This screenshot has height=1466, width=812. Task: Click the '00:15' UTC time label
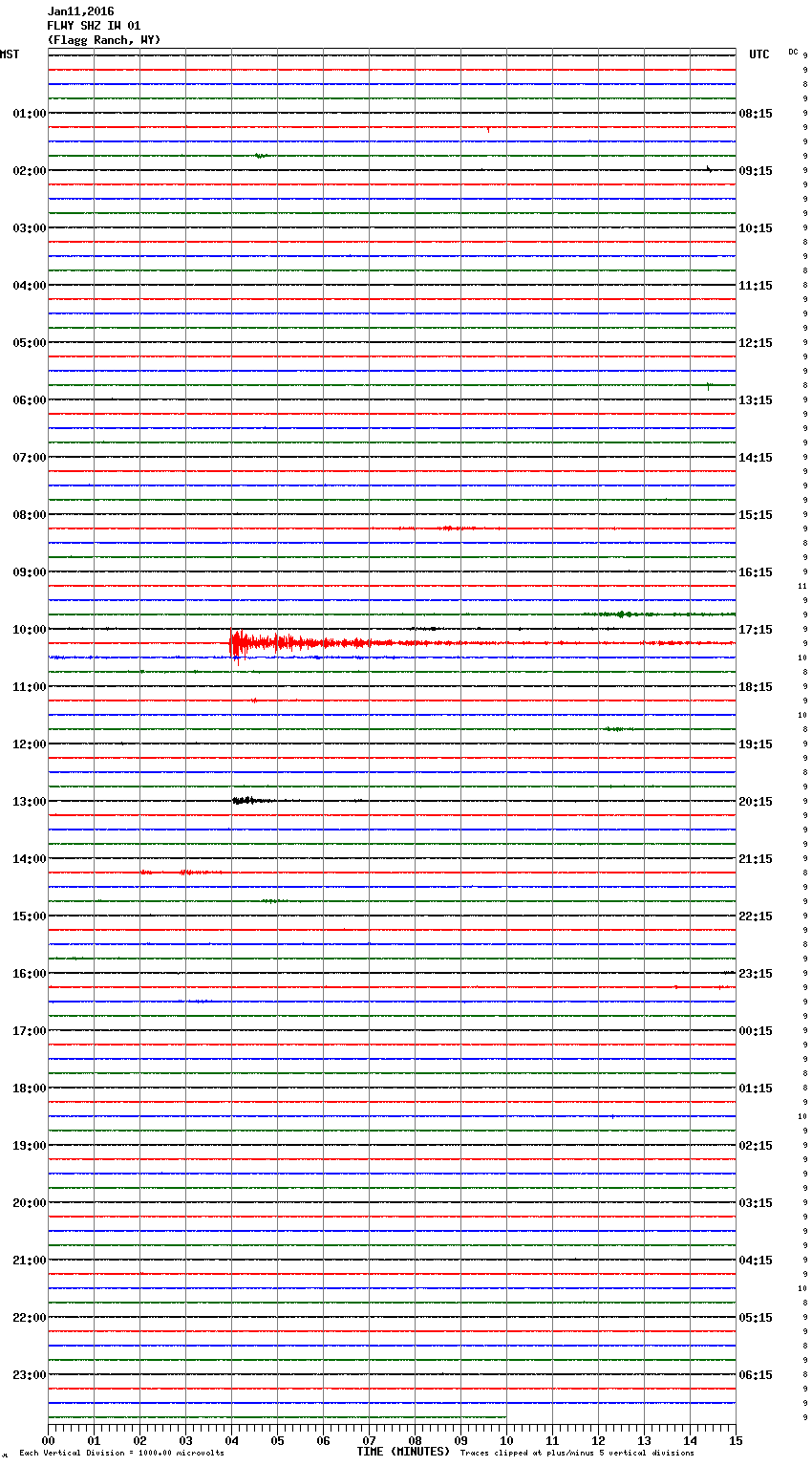tap(756, 1031)
